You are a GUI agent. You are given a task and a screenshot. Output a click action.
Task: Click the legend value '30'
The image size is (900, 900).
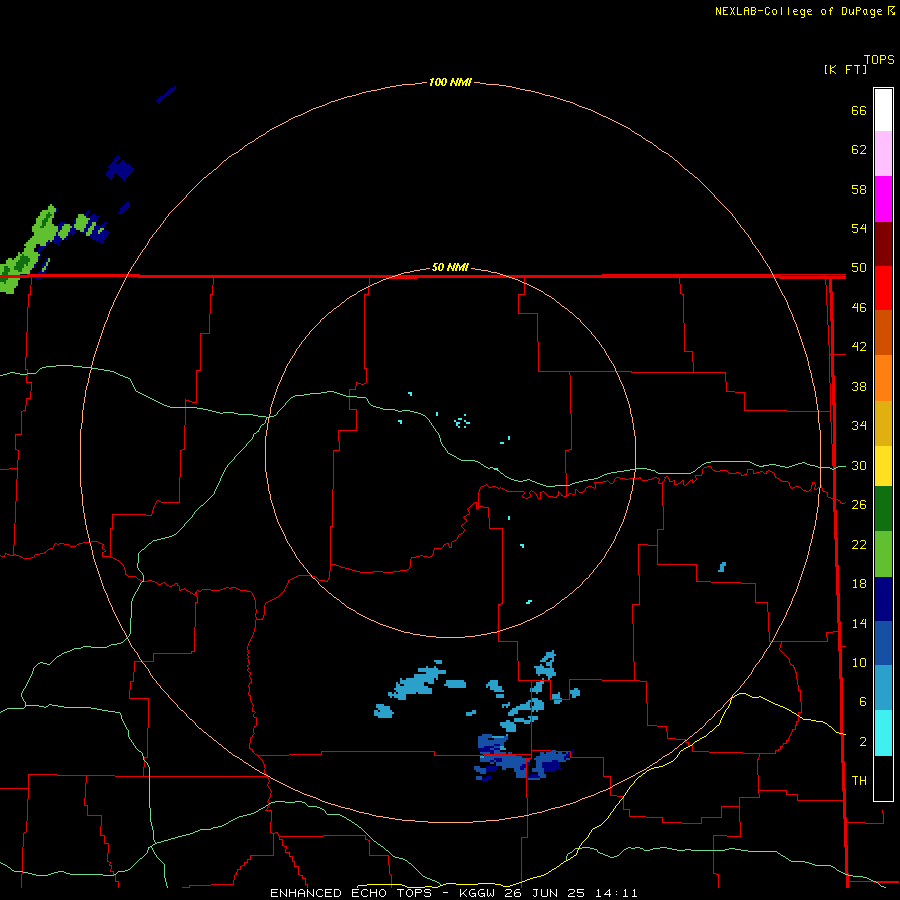pyautogui.click(x=859, y=465)
